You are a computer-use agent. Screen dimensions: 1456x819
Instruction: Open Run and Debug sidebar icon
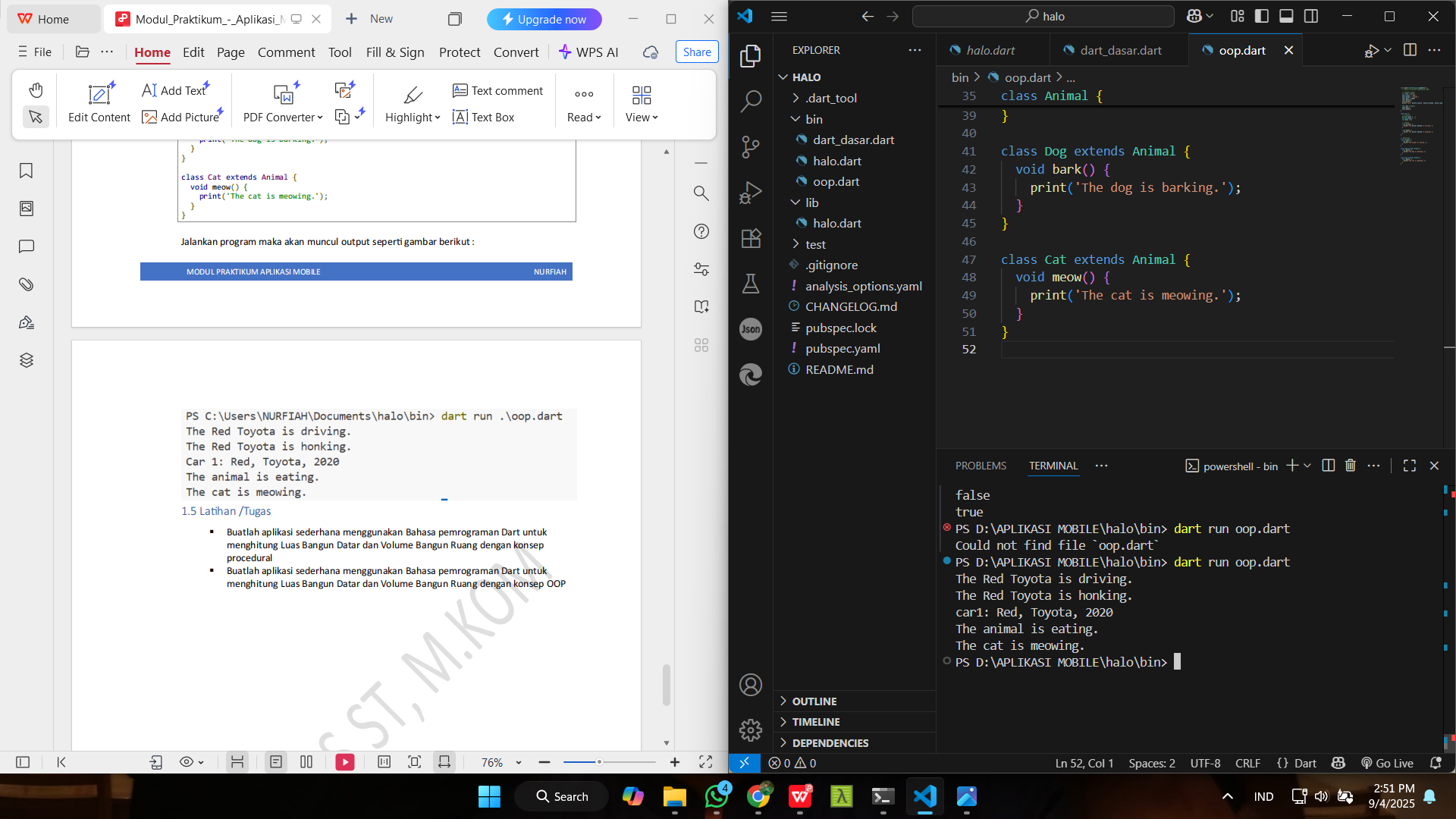(x=750, y=193)
